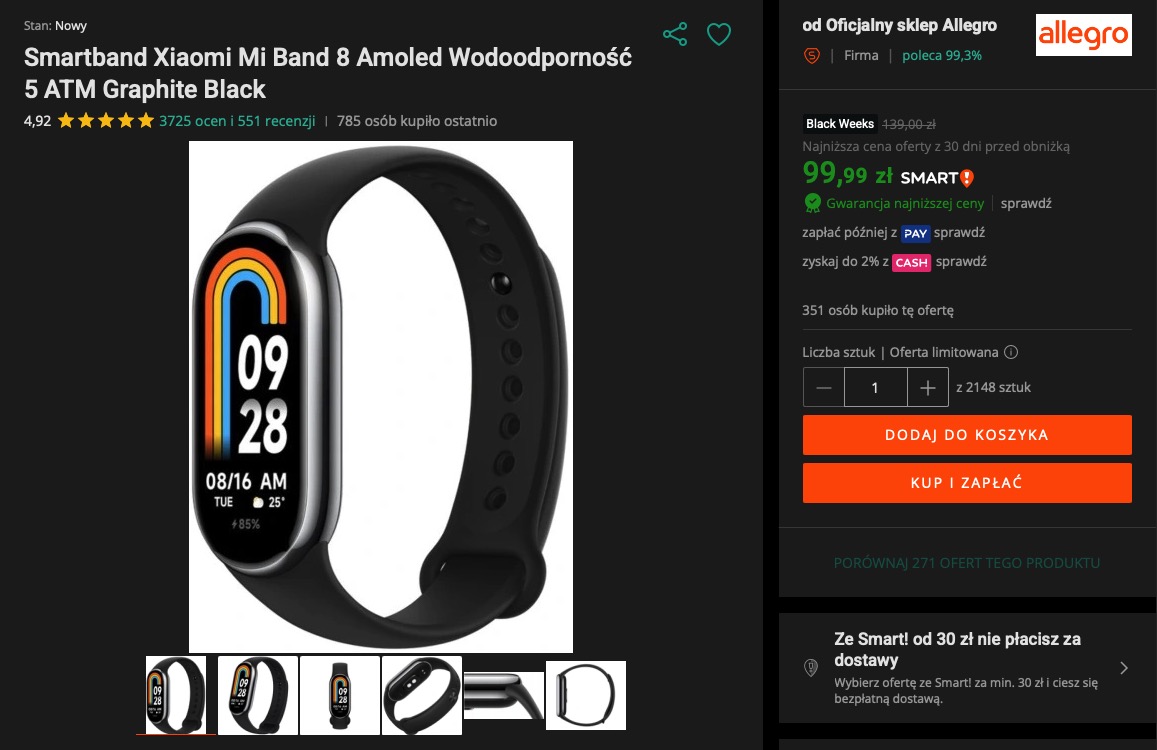Click the green price guarantee badge icon
This screenshot has width=1157, height=750.
click(812, 202)
